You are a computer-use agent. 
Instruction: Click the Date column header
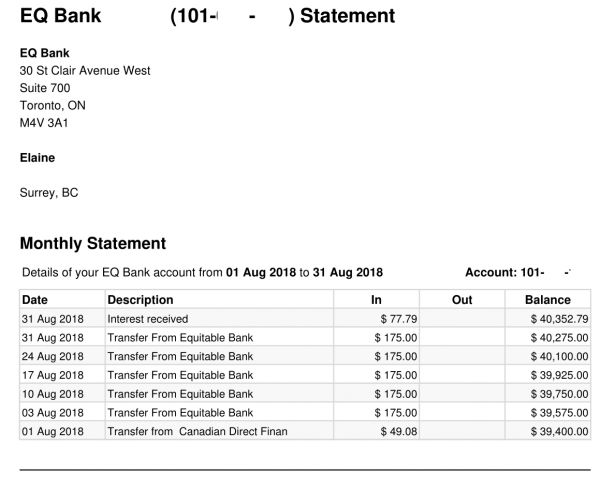tap(35, 300)
